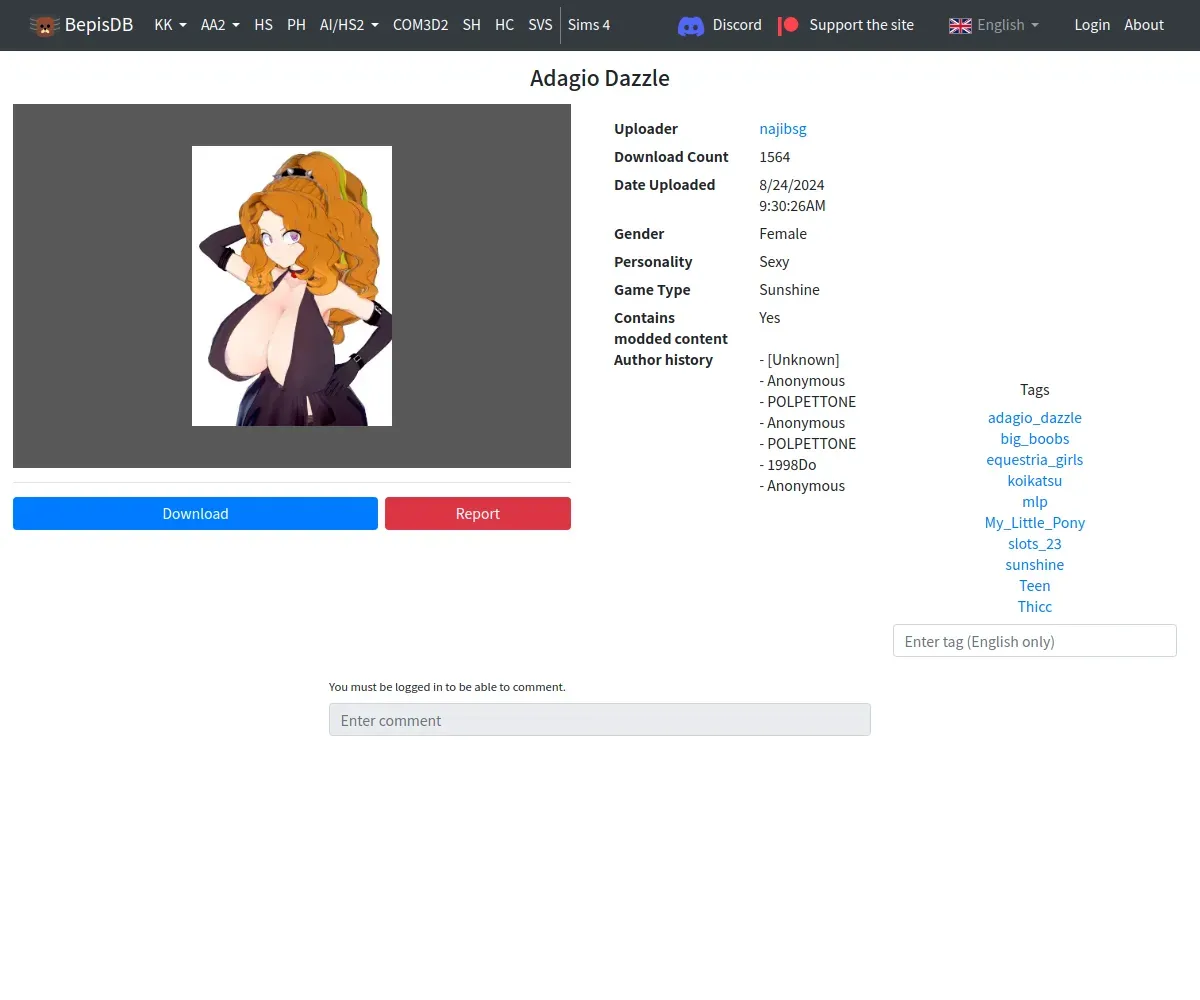
Task: Click the UK flag language icon
Action: [960, 25]
